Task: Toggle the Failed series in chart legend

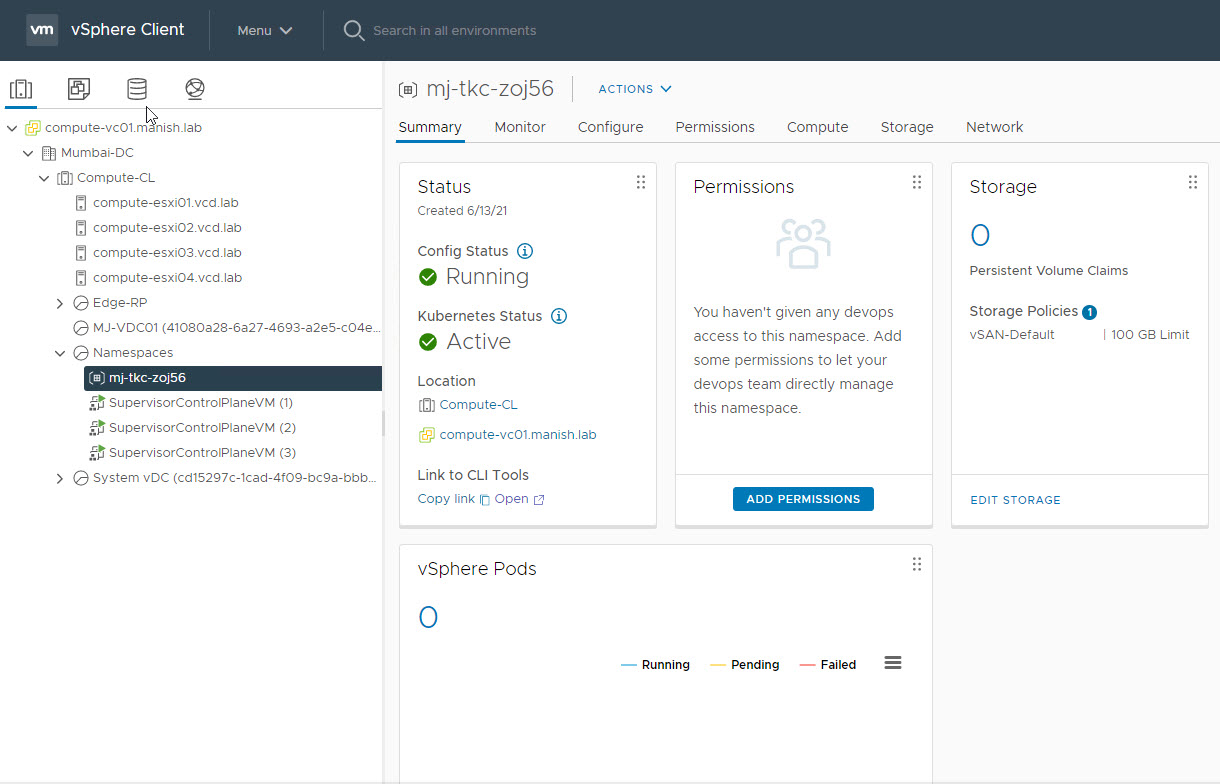Action: point(828,665)
